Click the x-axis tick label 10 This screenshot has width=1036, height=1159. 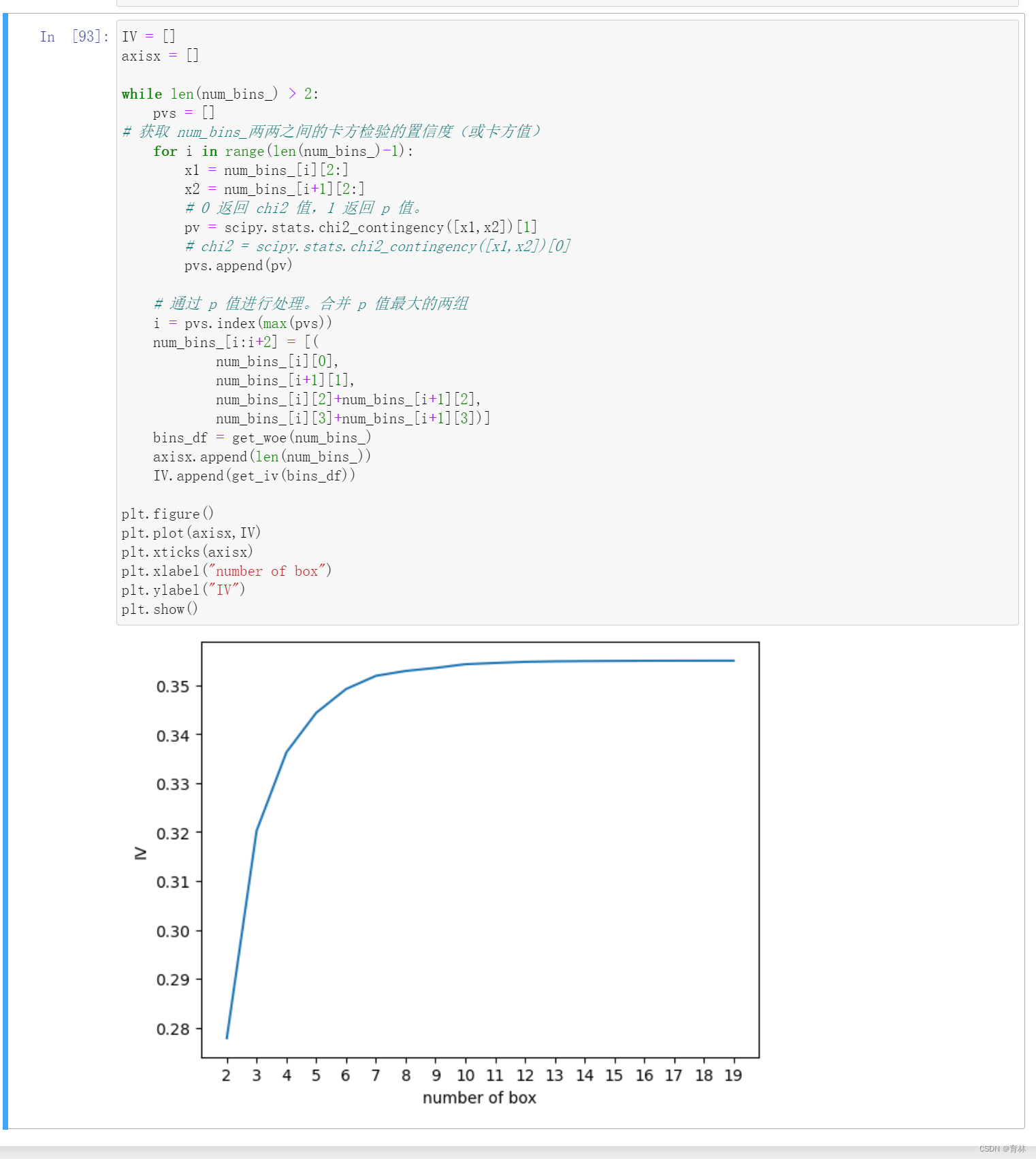point(466,1075)
